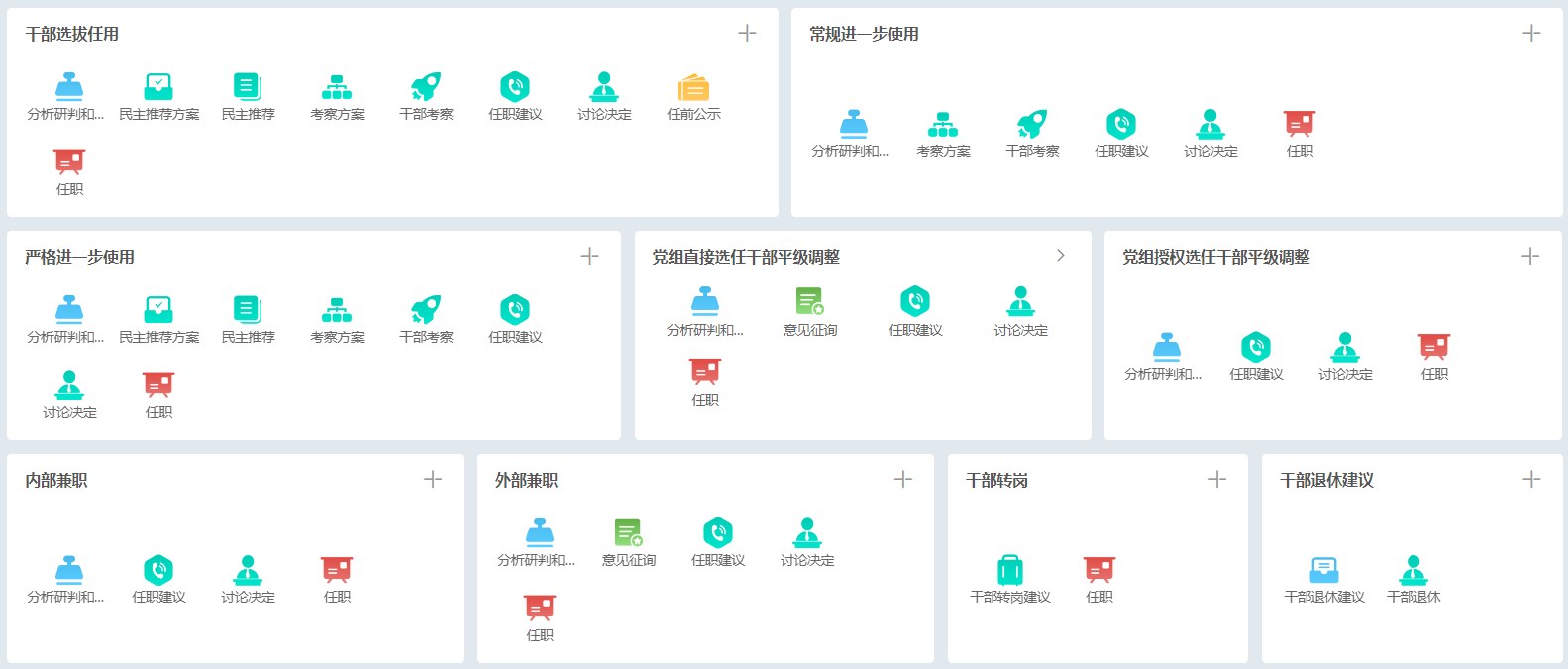The height and width of the screenshot is (669, 1568).
Task: Open 任职建议 icon in 外部兼职 panel
Action: click(718, 533)
